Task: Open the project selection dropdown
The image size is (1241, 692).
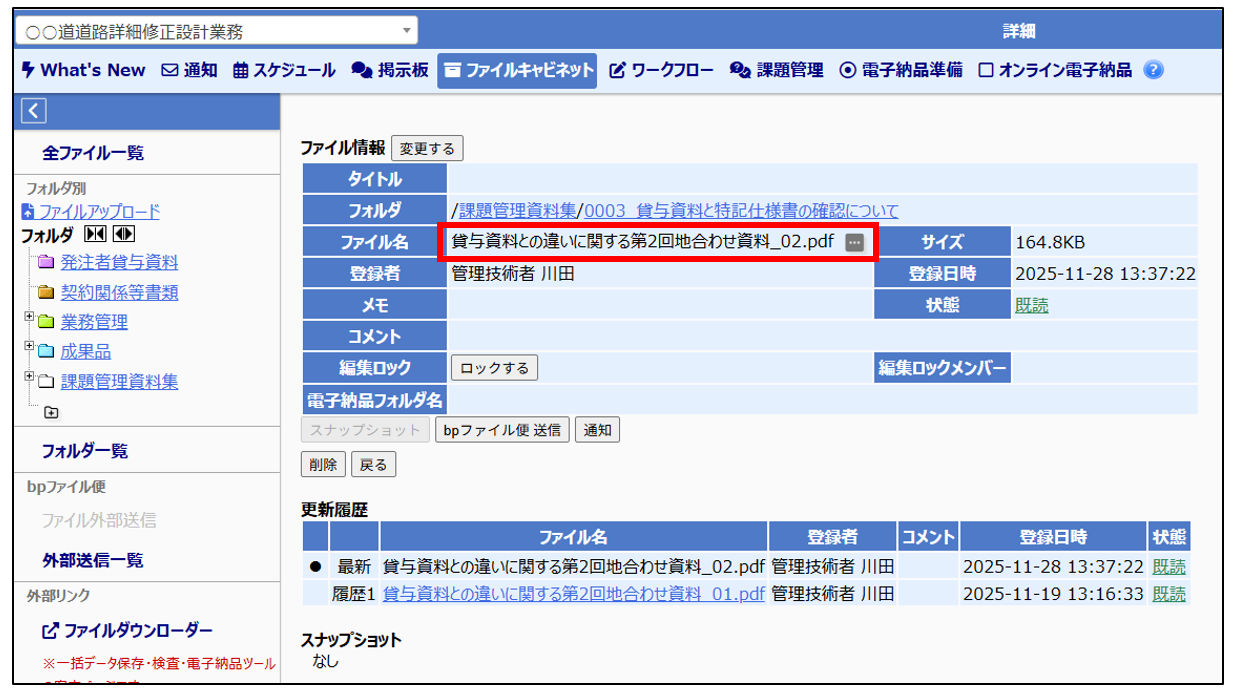Action: (216, 31)
